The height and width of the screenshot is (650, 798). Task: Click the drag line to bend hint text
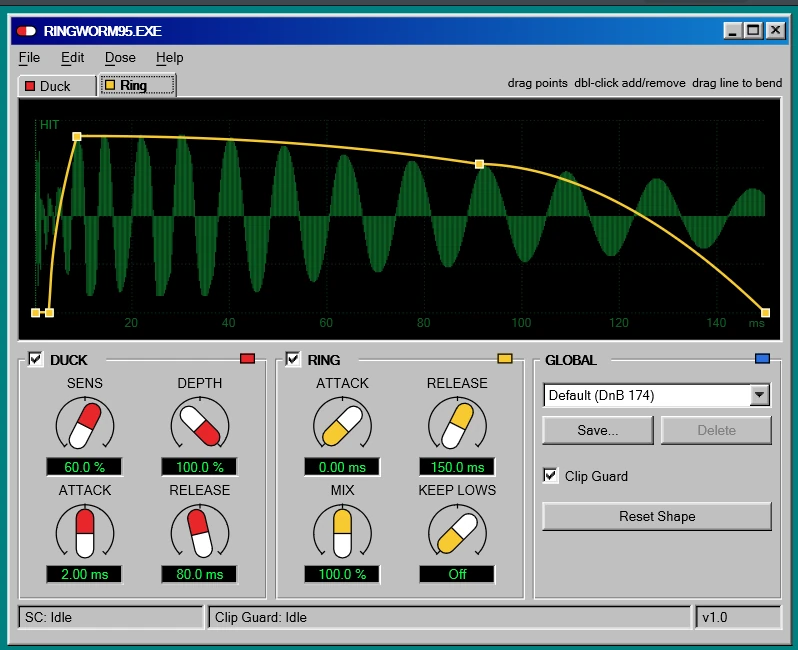pyautogui.click(x=737, y=83)
